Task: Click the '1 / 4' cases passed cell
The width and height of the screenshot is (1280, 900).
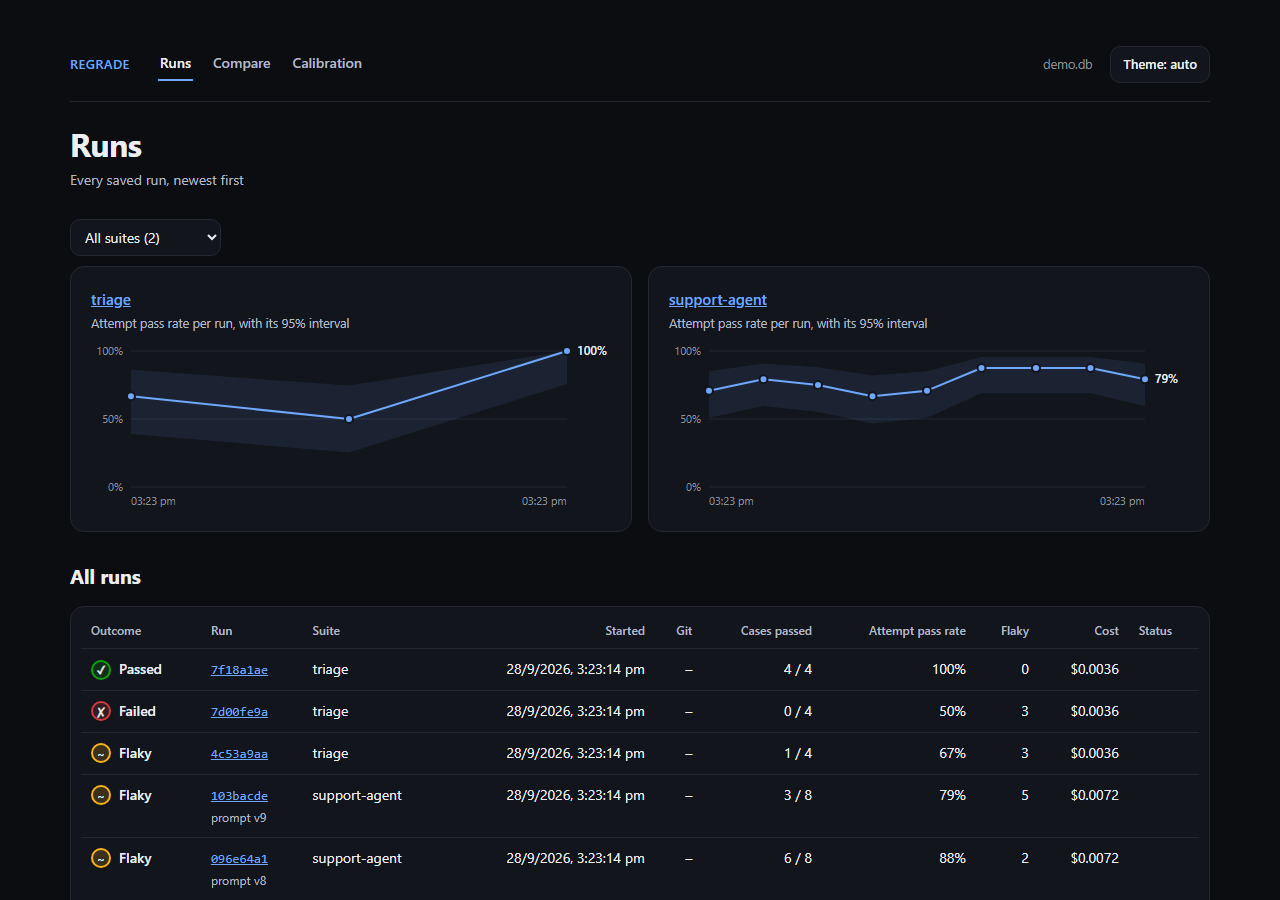Action: click(798, 754)
